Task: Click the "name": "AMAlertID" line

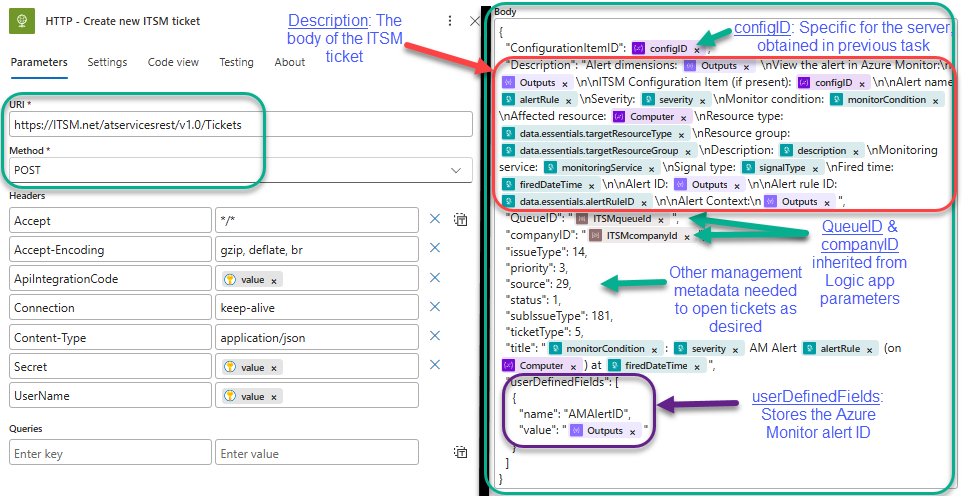Action: pos(575,413)
